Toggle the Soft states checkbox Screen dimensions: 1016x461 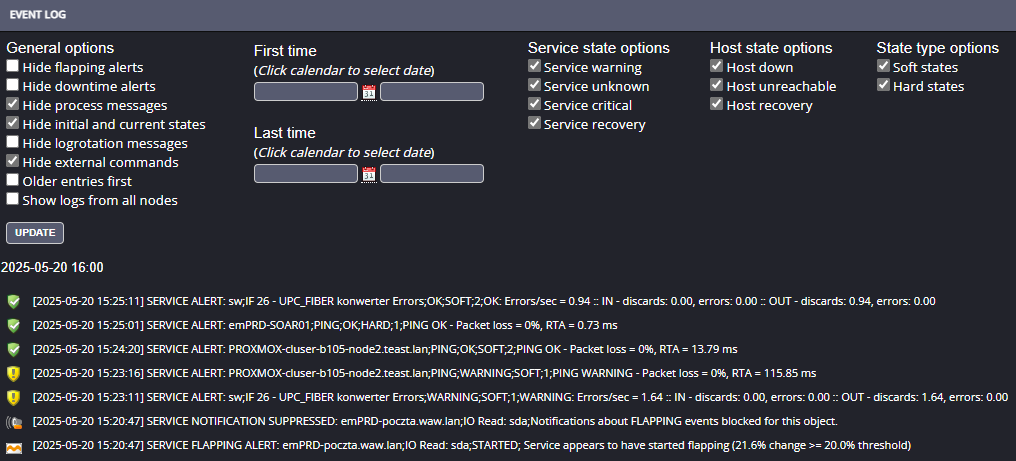click(884, 67)
